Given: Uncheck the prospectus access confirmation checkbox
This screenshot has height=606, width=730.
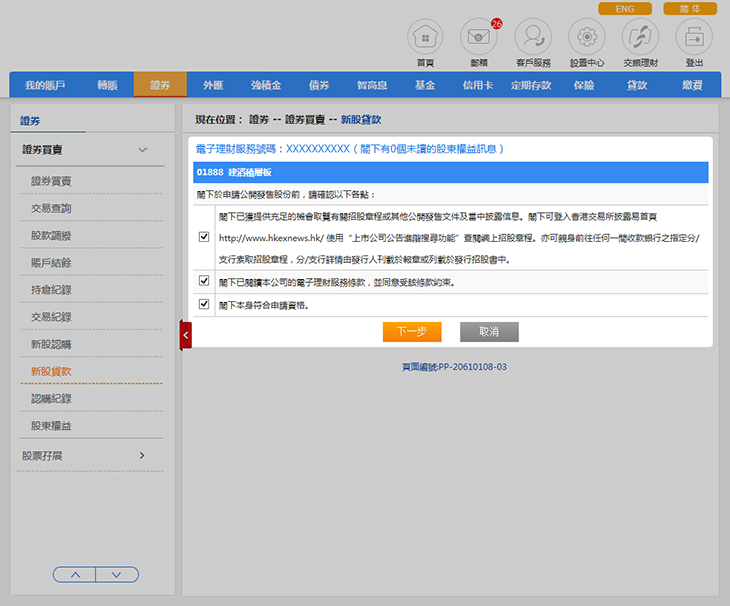Looking at the screenshot, I should (204, 237).
